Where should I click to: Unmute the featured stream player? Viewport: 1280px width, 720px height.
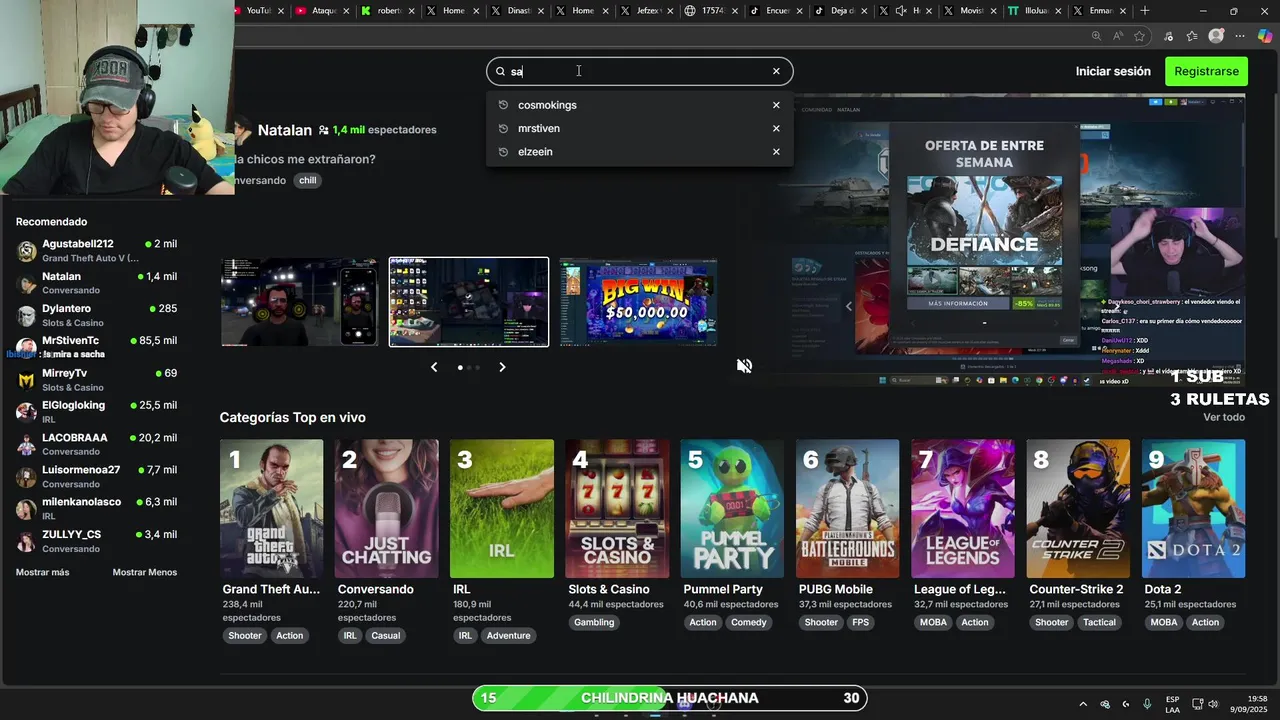coord(744,366)
